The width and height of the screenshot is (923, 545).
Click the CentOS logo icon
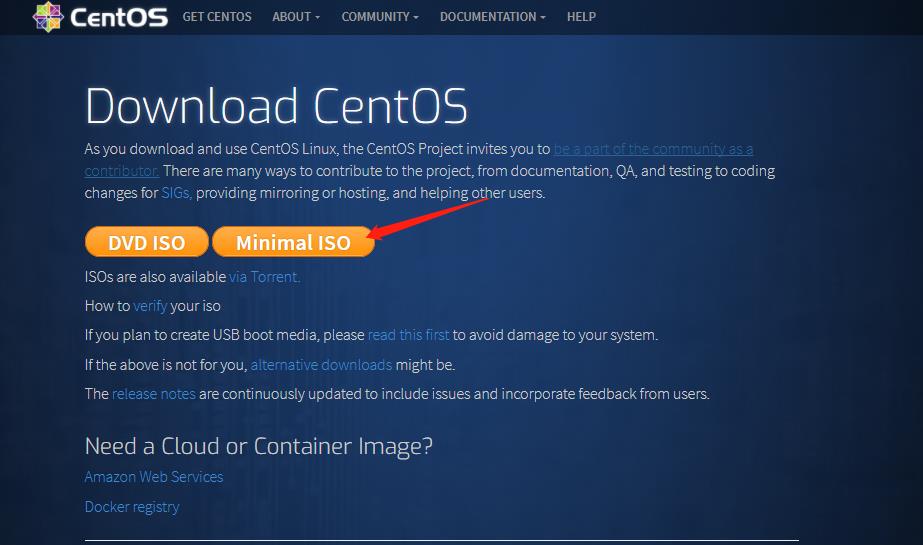48,16
